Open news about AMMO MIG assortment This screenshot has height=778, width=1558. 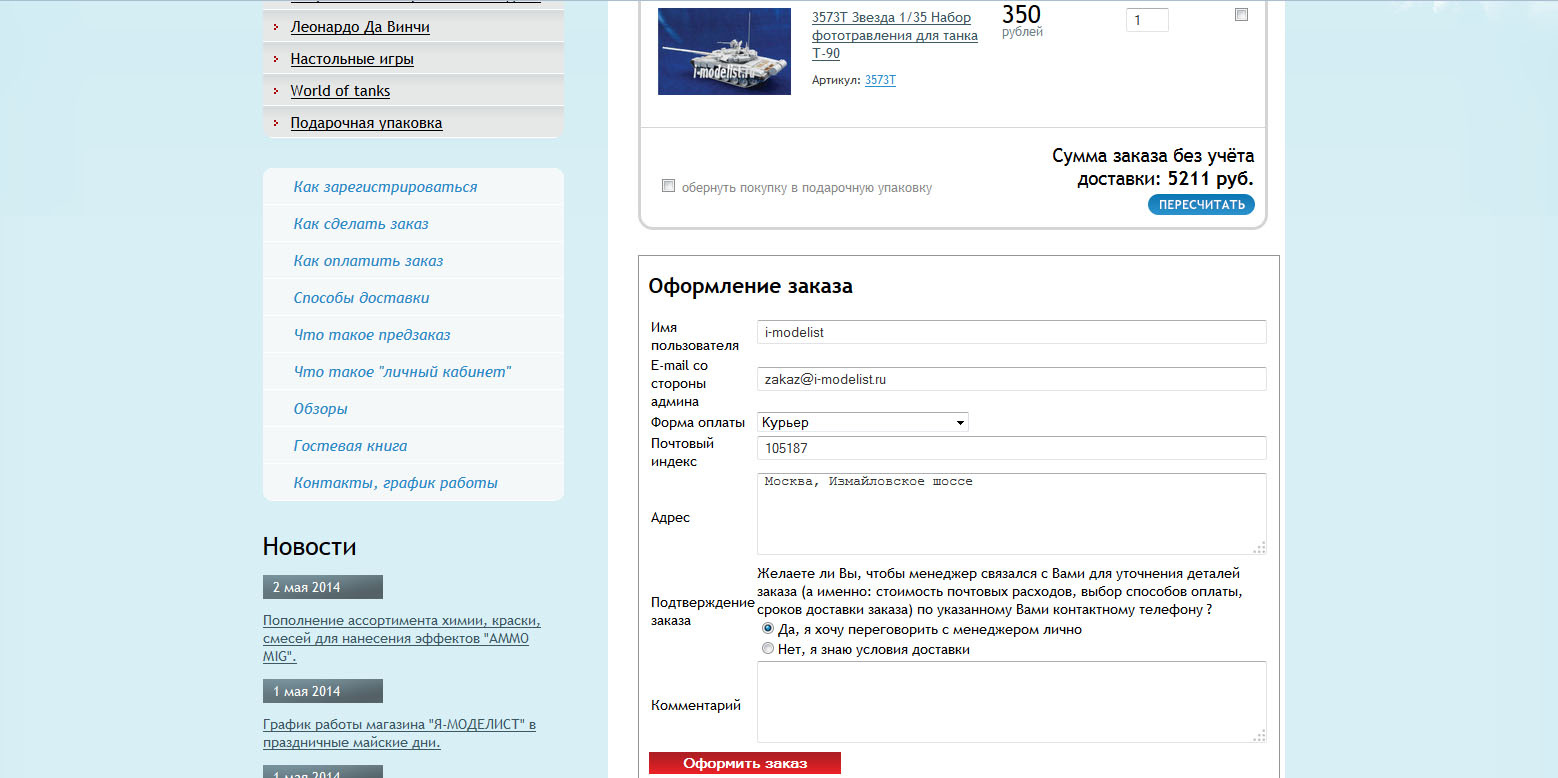click(x=402, y=638)
